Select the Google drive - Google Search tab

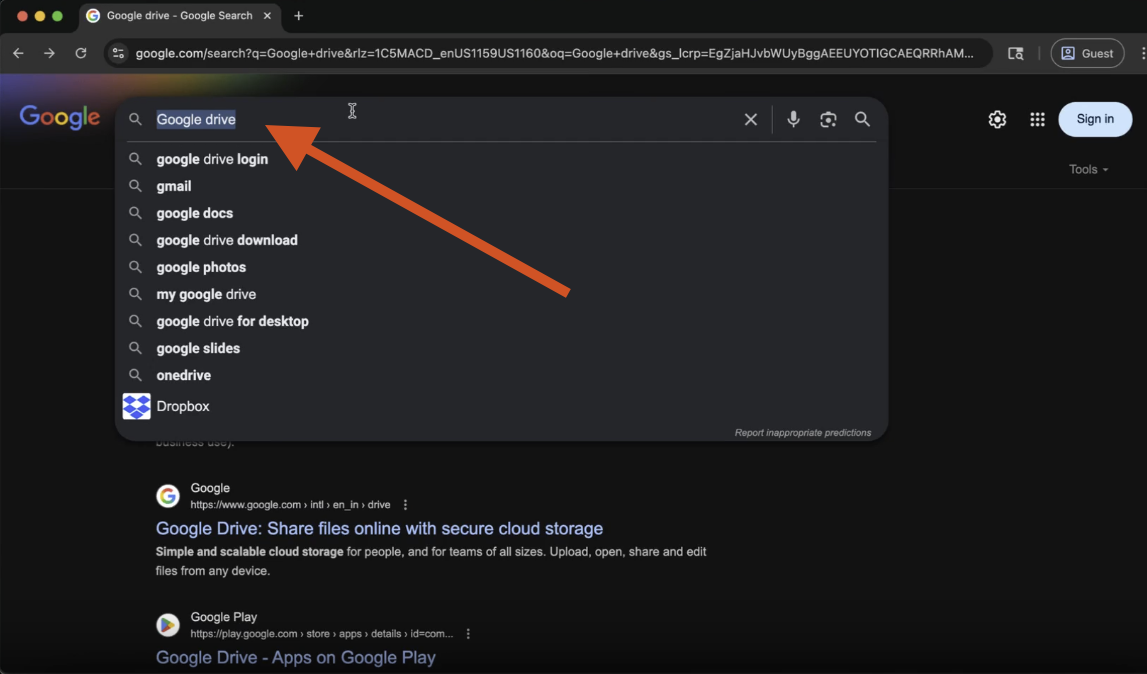179,15
